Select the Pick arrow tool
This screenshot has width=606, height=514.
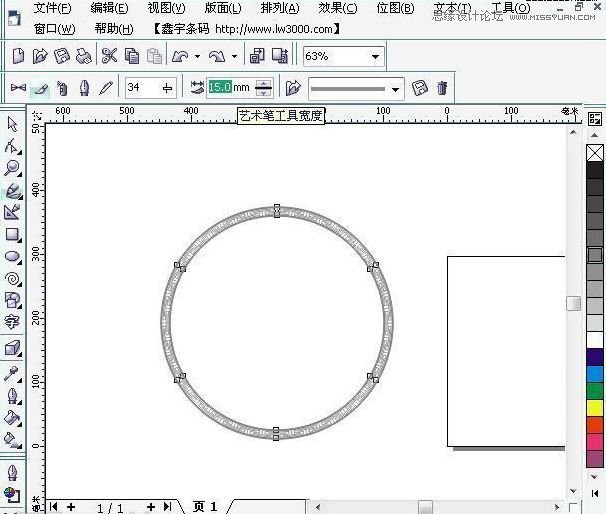click(12, 124)
